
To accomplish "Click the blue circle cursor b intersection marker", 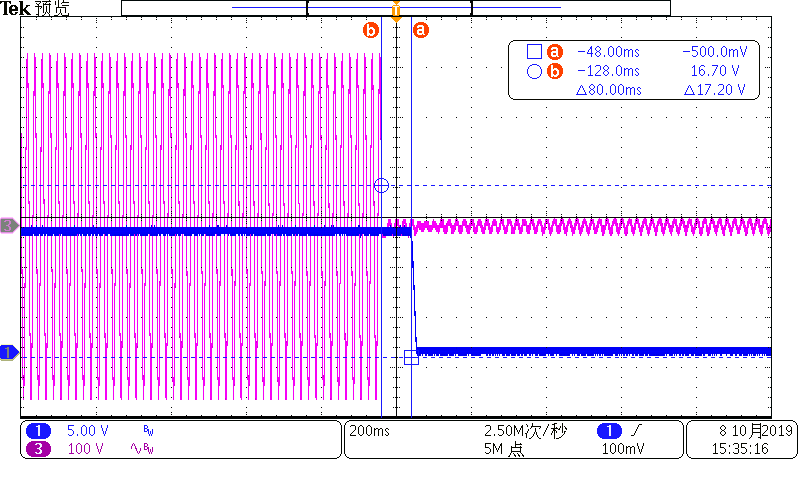I will pos(380,185).
